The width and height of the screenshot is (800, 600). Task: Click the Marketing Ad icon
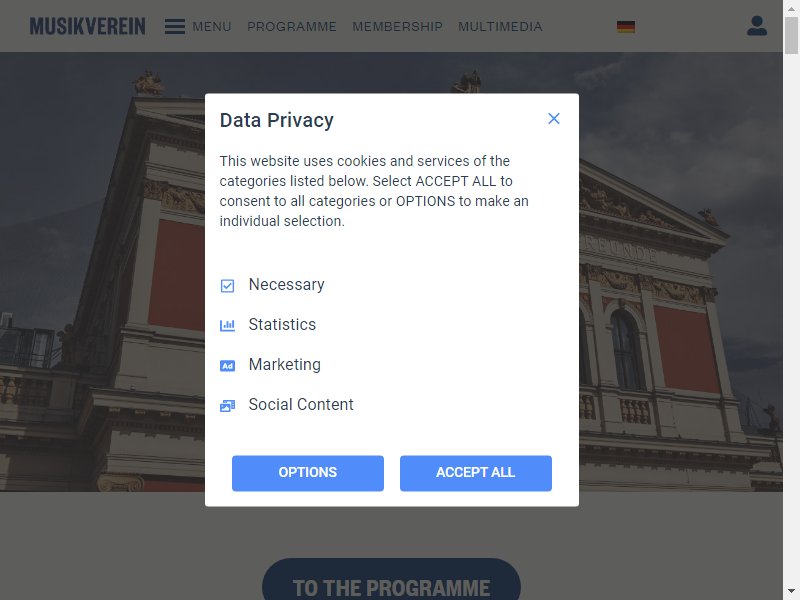228,365
